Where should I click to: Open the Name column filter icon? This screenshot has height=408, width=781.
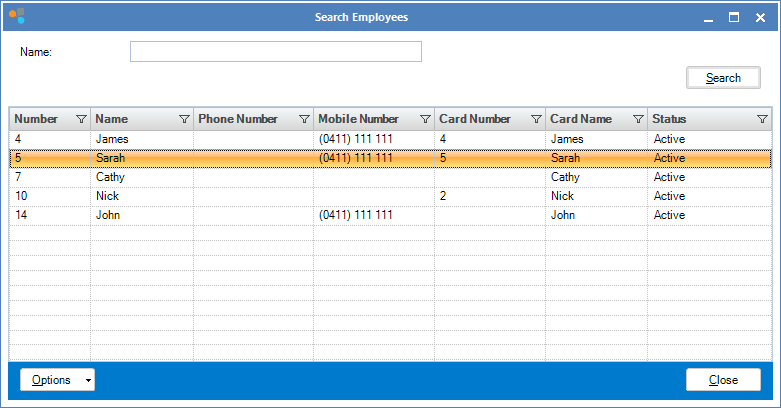click(184, 119)
